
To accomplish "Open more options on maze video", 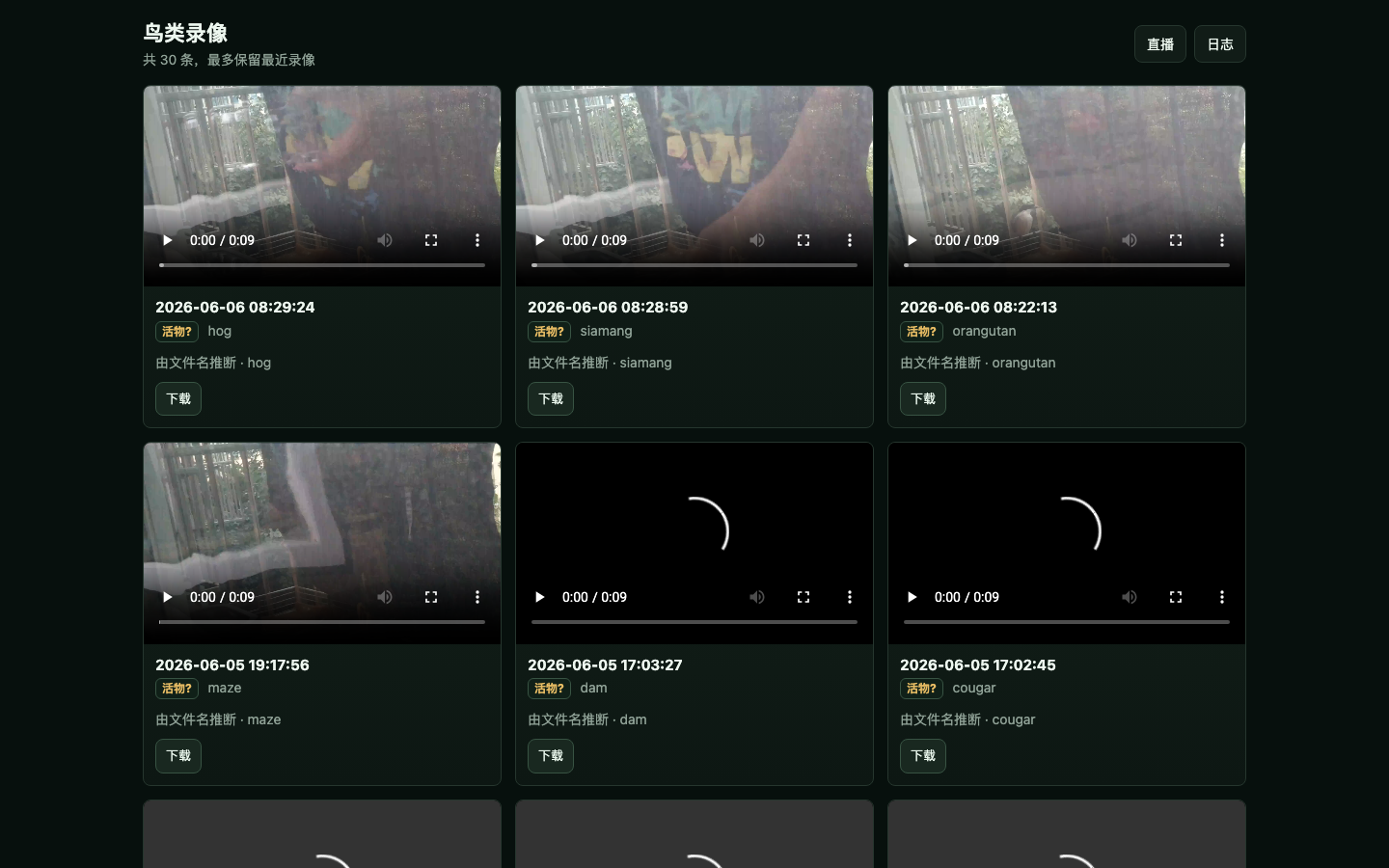I will coord(477,597).
